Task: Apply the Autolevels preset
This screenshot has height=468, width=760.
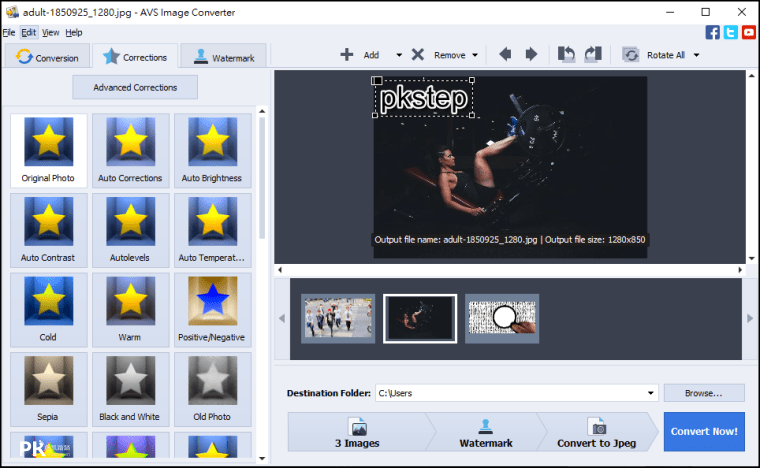Action: click(130, 230)
